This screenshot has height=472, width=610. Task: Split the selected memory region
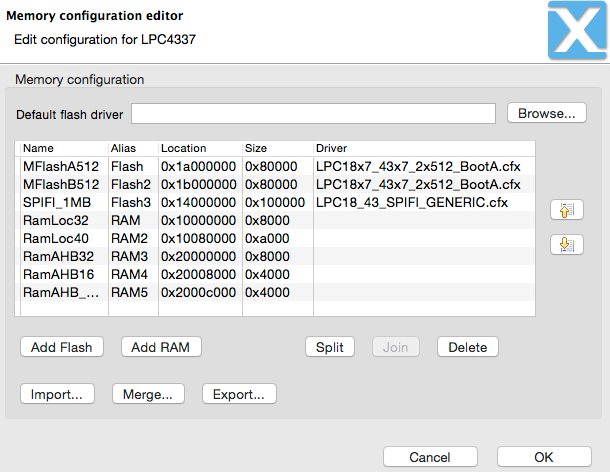click(329, 347)
